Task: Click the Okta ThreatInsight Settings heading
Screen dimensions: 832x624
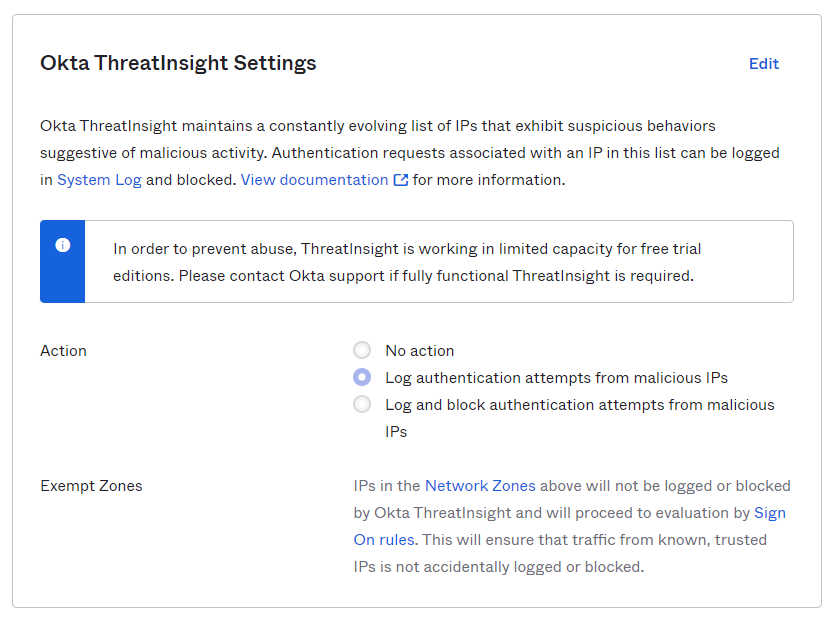Action: [x=178, y=63]
